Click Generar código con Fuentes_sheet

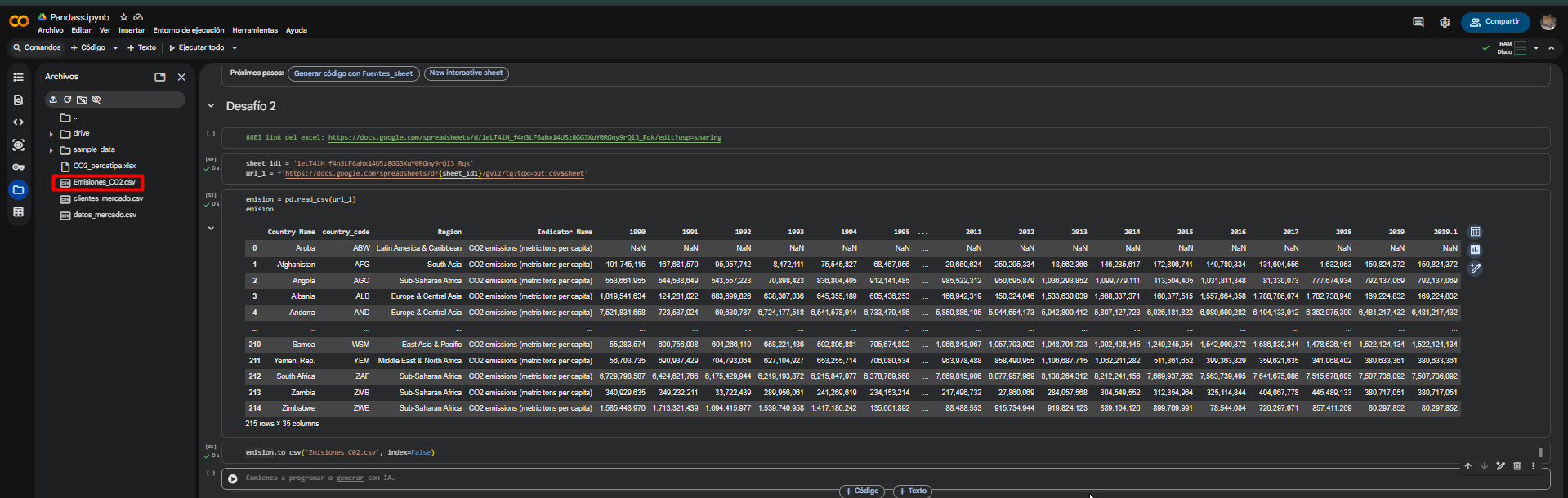[353, 73]
